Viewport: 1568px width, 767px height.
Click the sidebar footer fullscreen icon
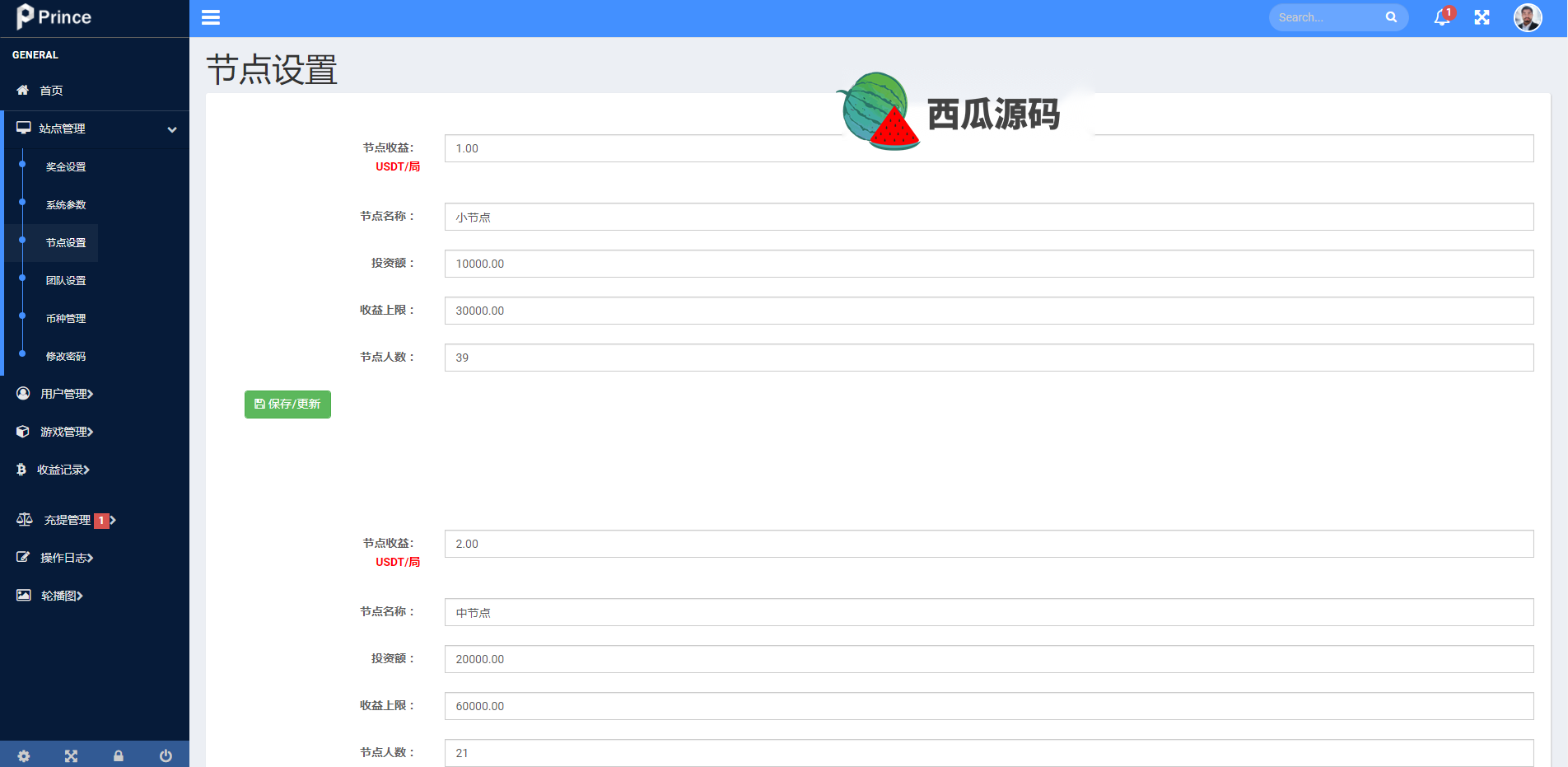71,755
